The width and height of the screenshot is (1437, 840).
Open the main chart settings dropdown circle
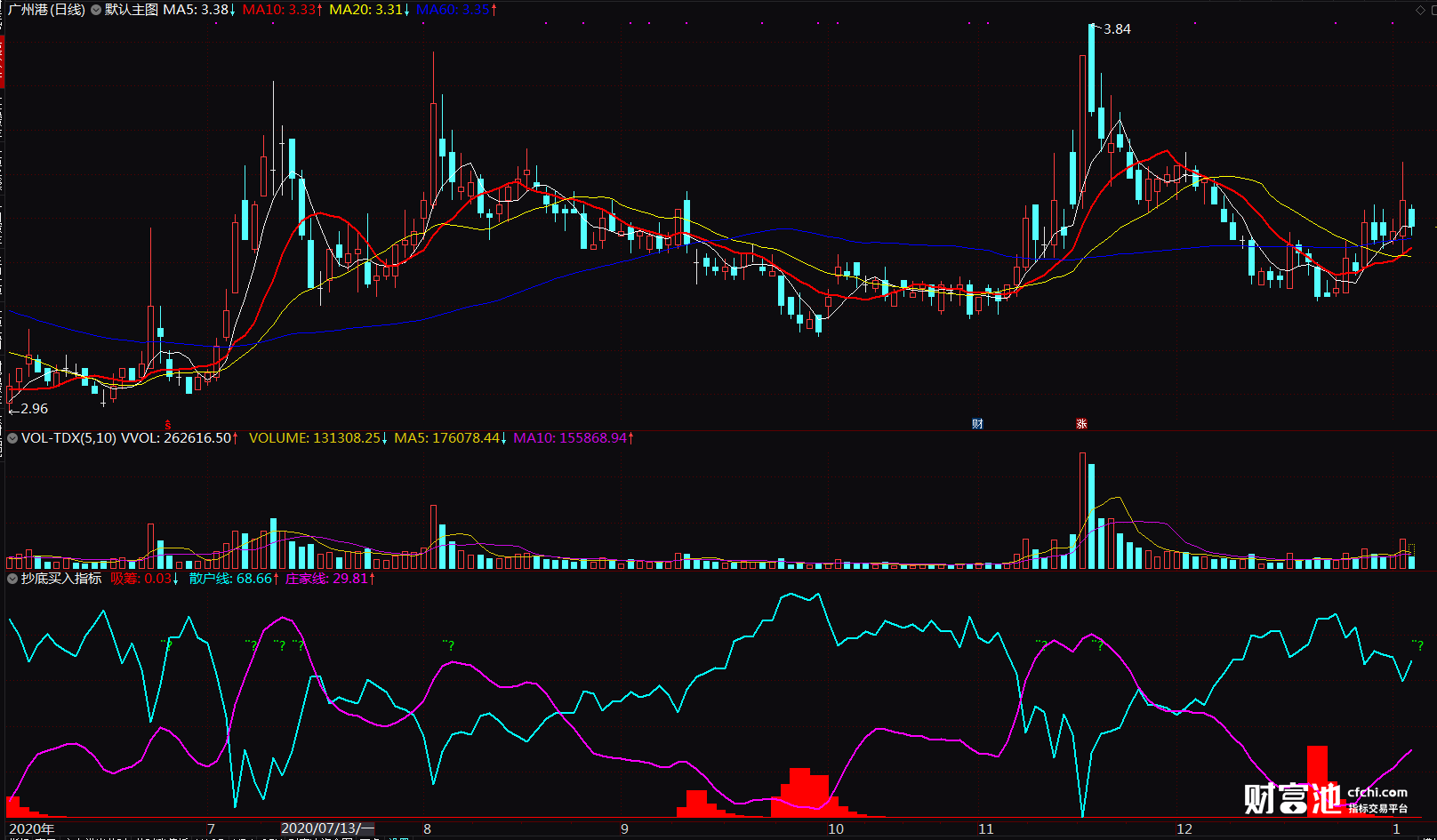[x=95, y=10]
